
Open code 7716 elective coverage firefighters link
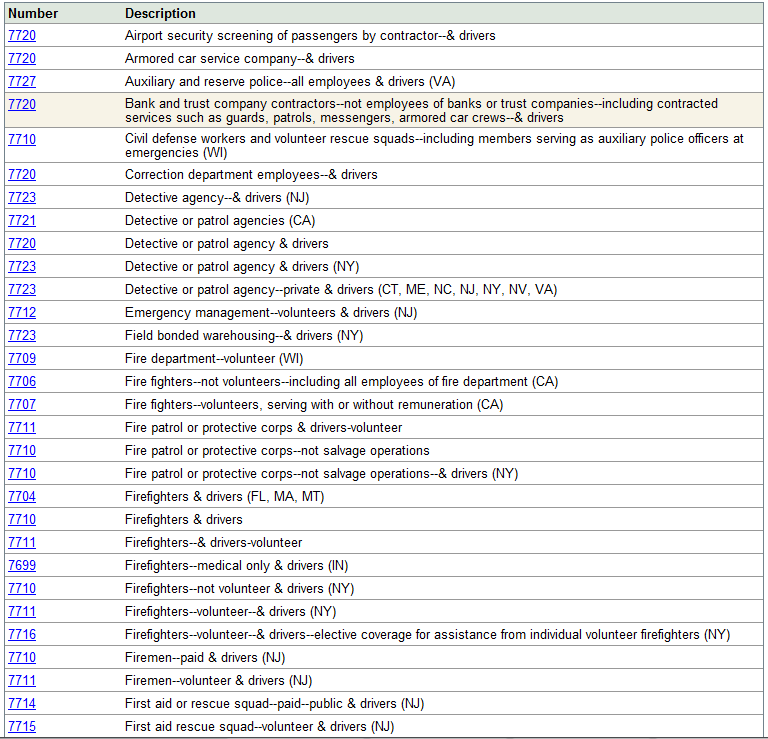coord(22,634)
